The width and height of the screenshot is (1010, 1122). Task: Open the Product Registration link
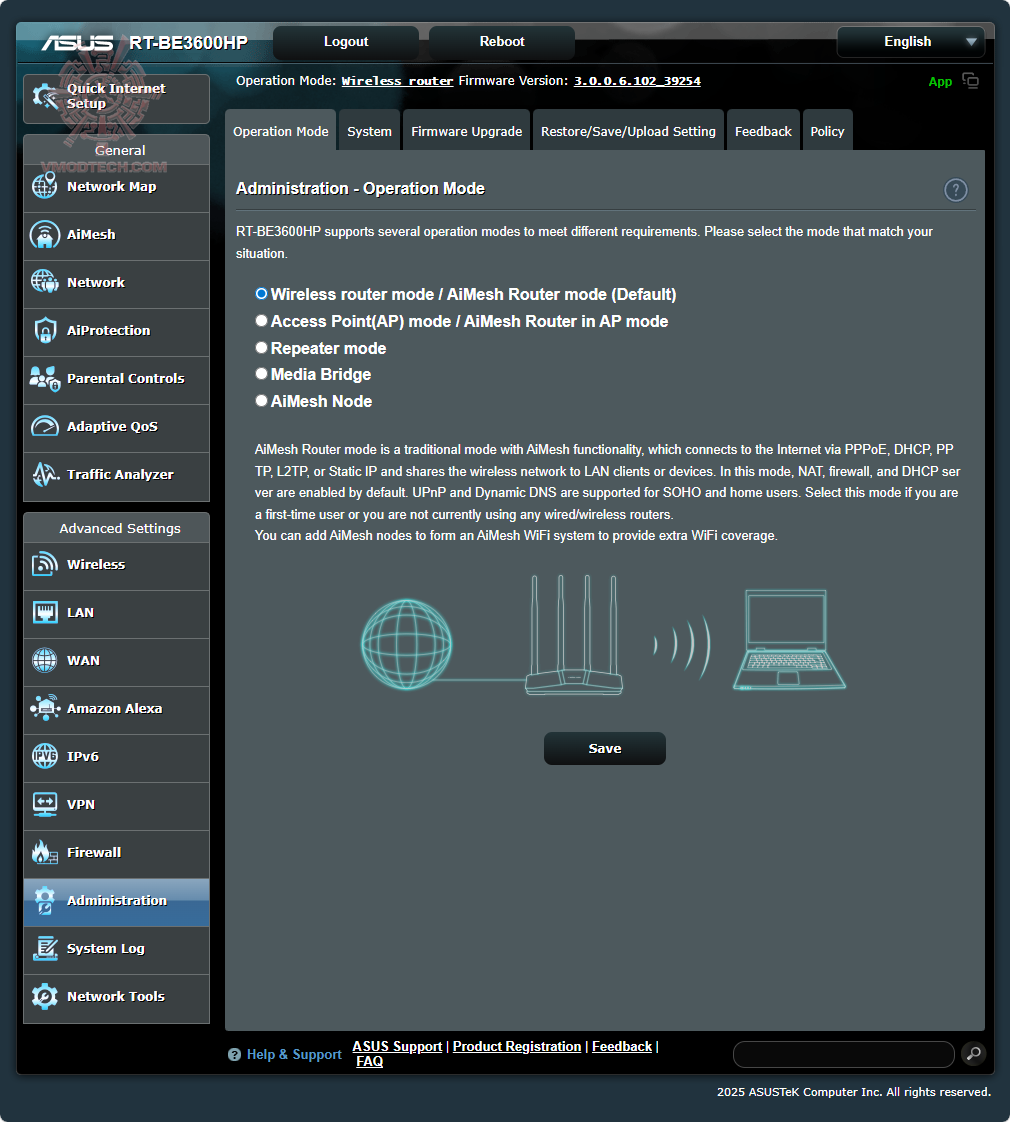(517, 1046)
